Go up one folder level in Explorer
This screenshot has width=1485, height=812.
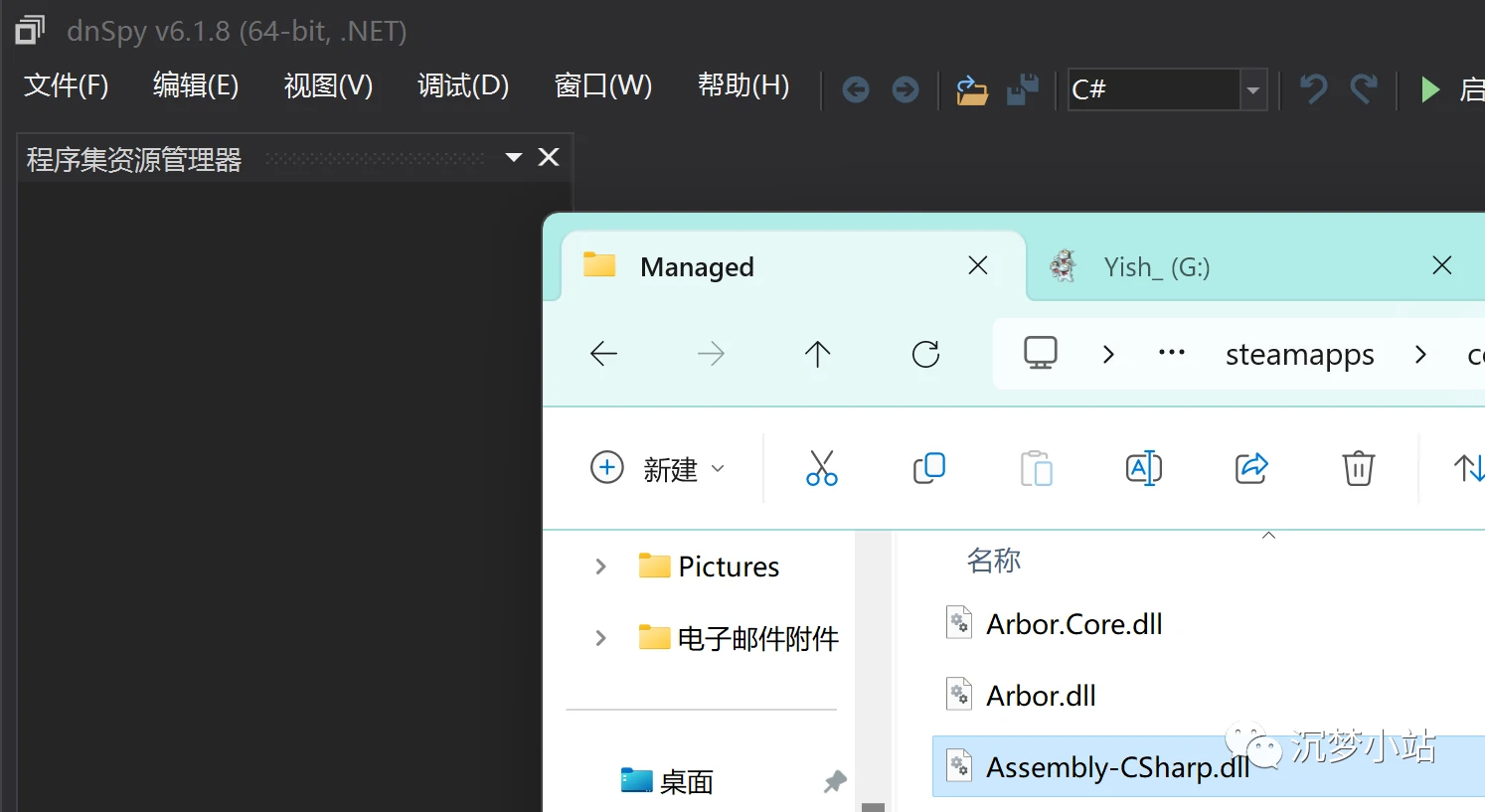pos(817,354)
